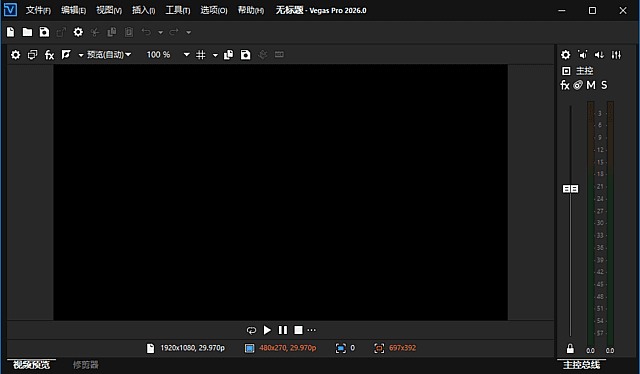Solo master bus with S button
Screen dimensions: 640x374
604,85
